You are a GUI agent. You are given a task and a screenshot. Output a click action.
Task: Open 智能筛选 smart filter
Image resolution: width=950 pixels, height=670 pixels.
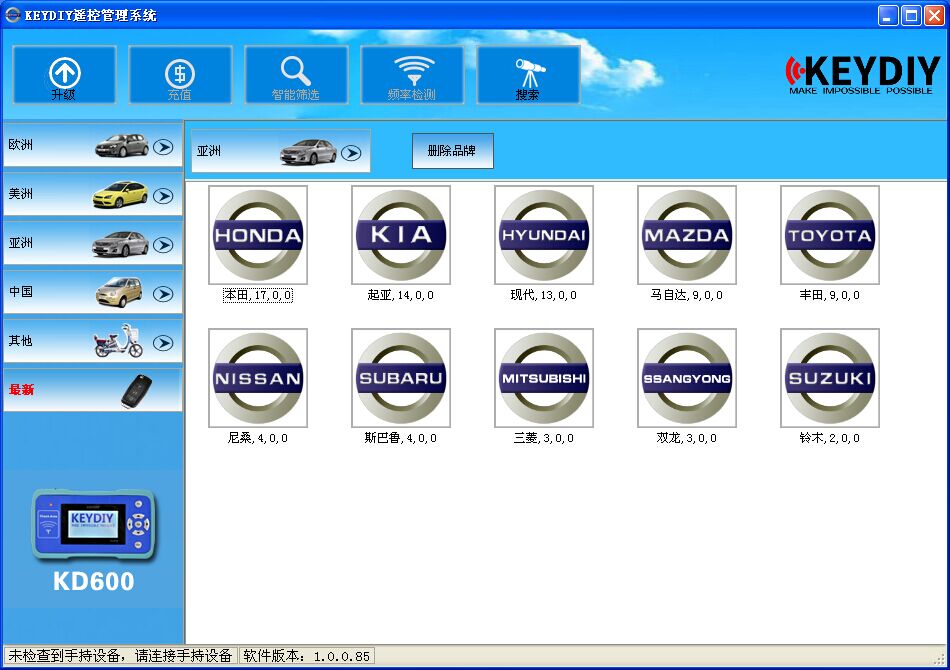coord(296,75)
